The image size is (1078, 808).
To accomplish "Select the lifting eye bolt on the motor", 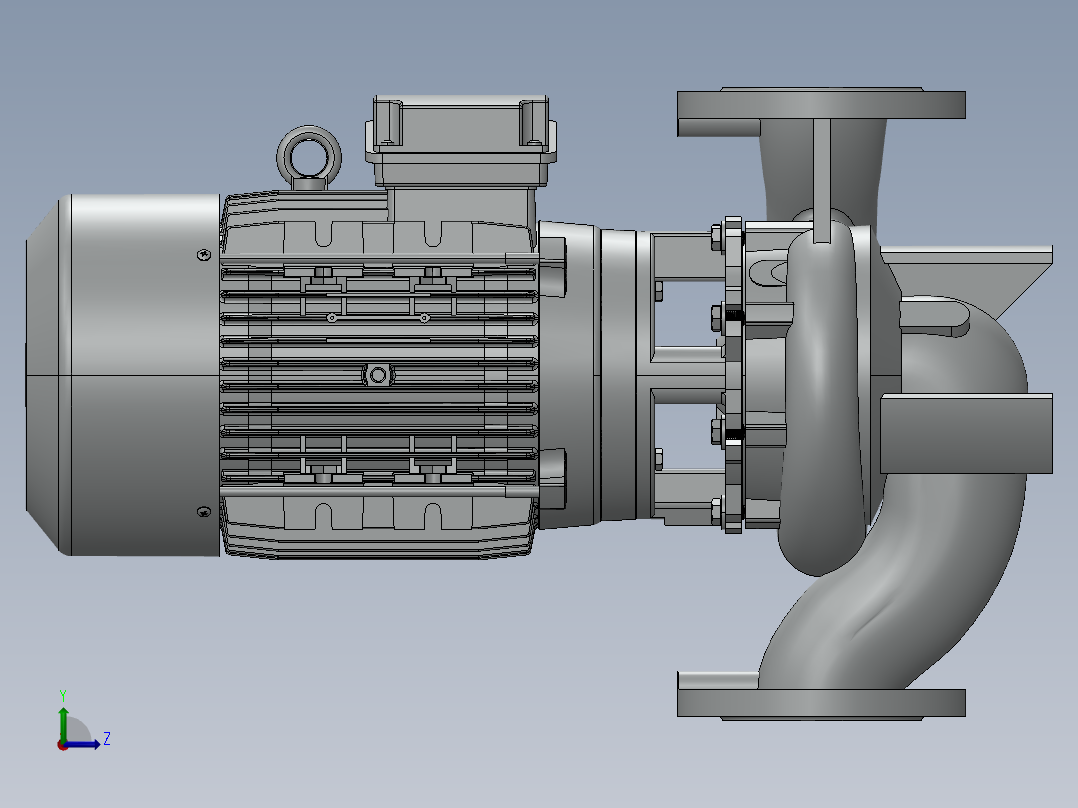I will 309,157.
